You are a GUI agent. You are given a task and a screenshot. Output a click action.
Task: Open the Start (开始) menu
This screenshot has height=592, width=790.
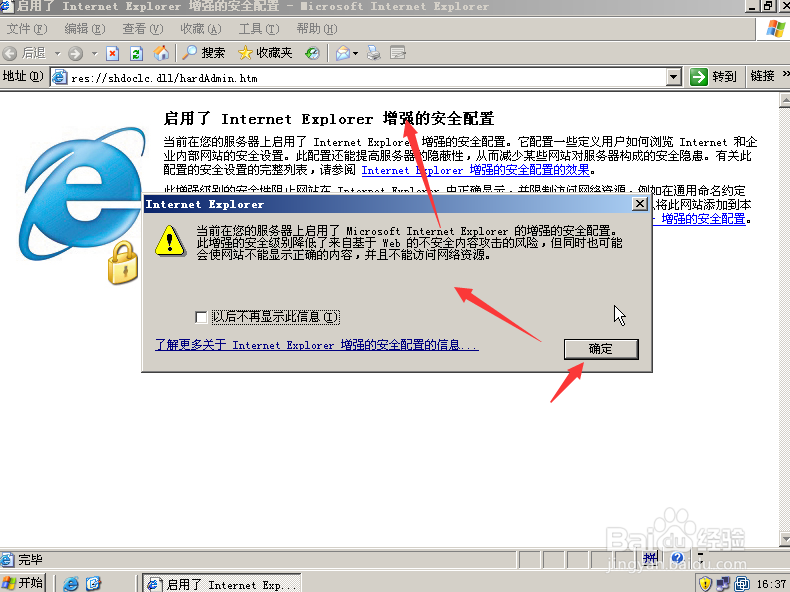(23, 583)
